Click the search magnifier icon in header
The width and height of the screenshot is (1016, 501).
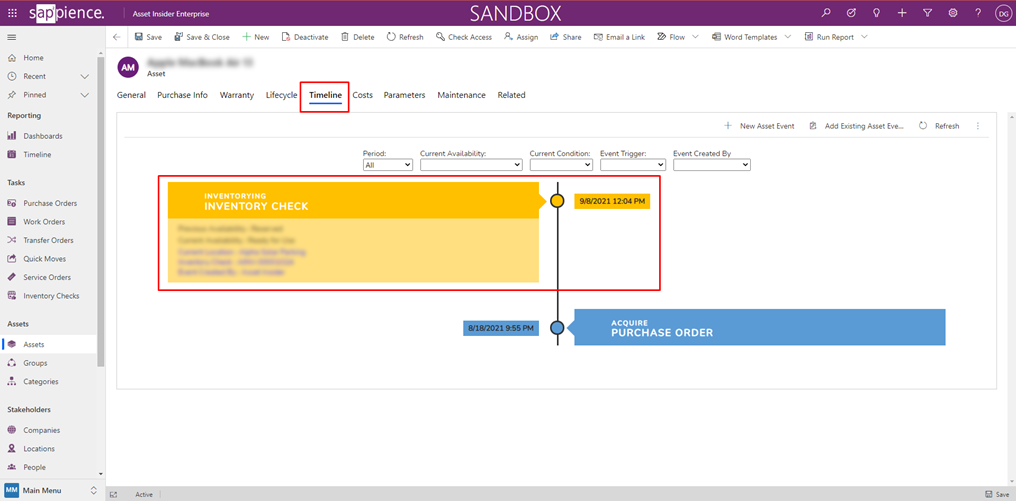click(x=825, y=13)
